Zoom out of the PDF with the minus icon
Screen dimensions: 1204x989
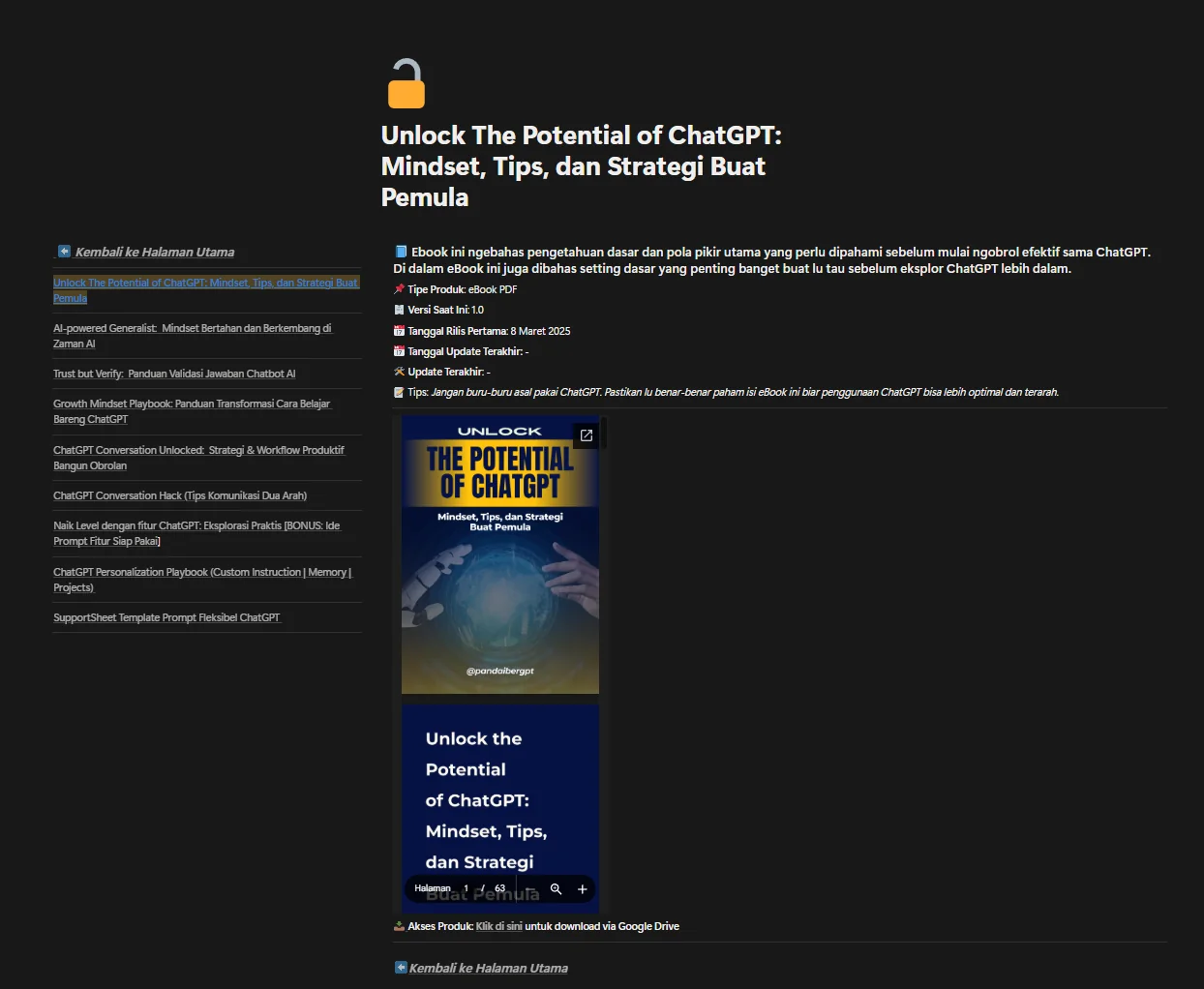(x=529, y=889)
